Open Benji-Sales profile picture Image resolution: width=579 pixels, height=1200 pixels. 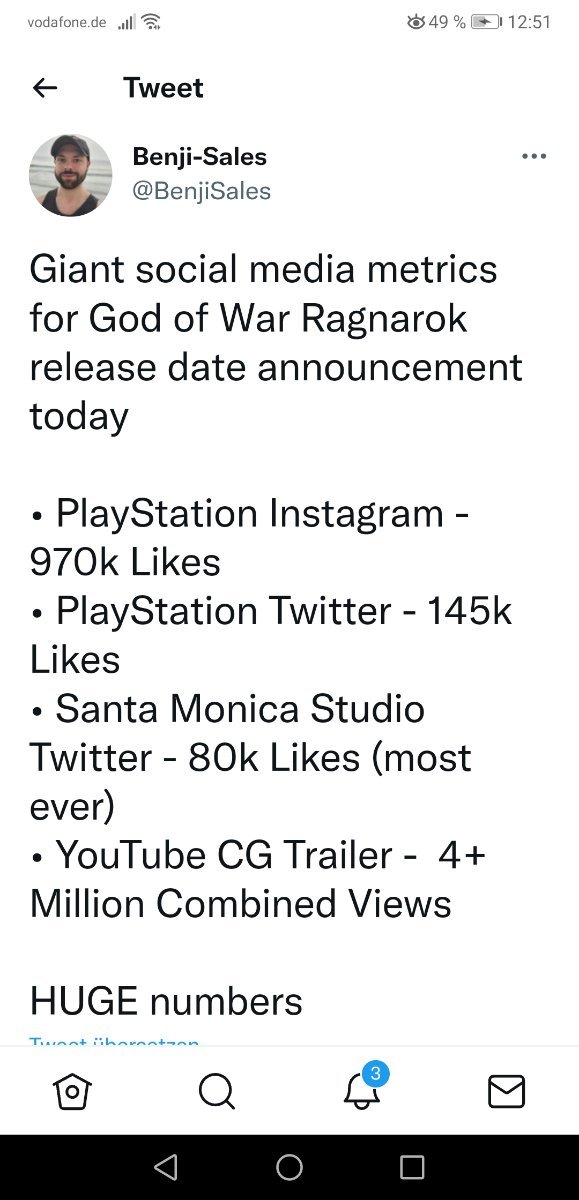(x=71, y=175)
